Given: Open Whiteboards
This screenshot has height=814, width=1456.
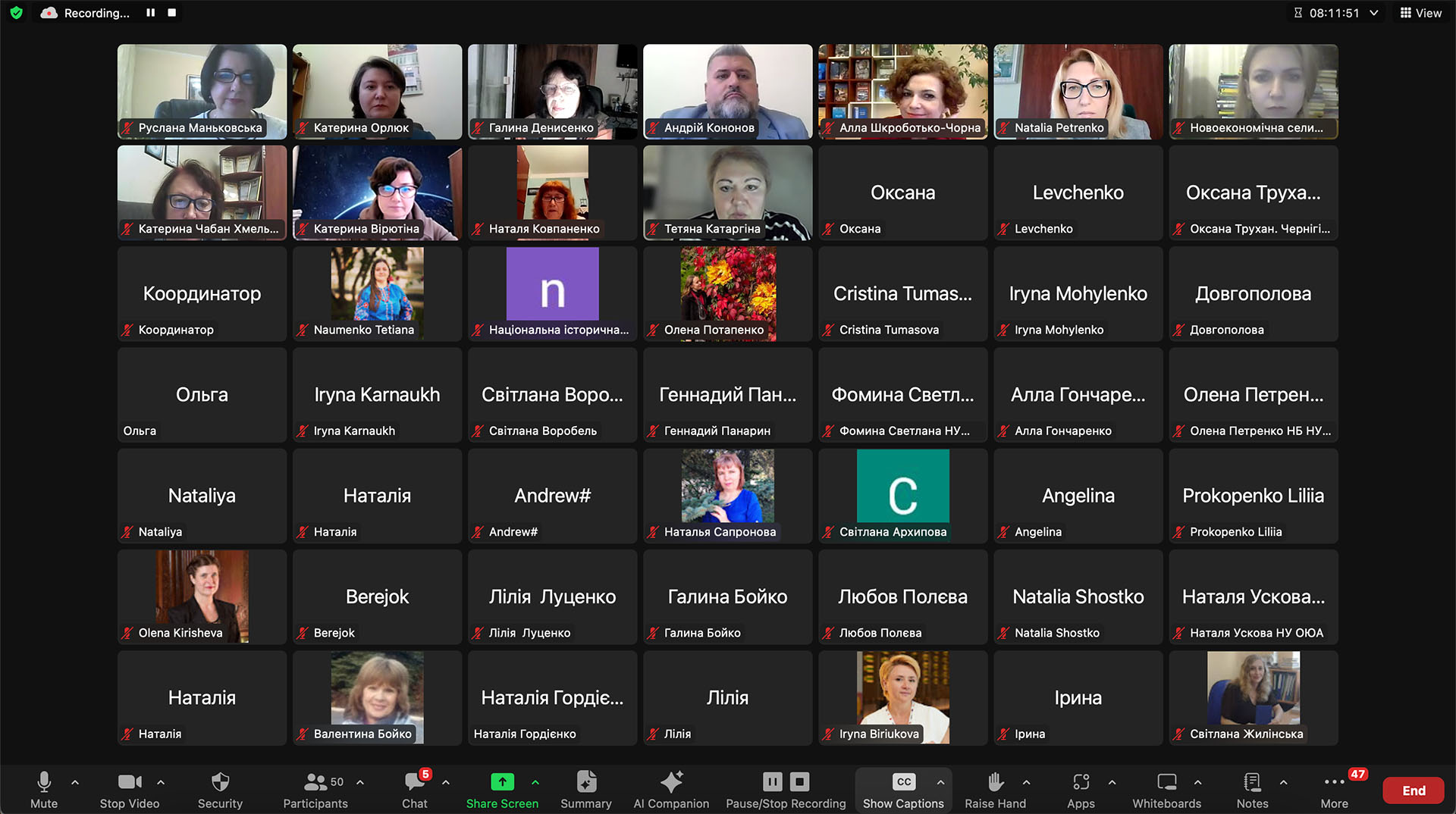Looking at the screenshot, I should coord(1166,782).
